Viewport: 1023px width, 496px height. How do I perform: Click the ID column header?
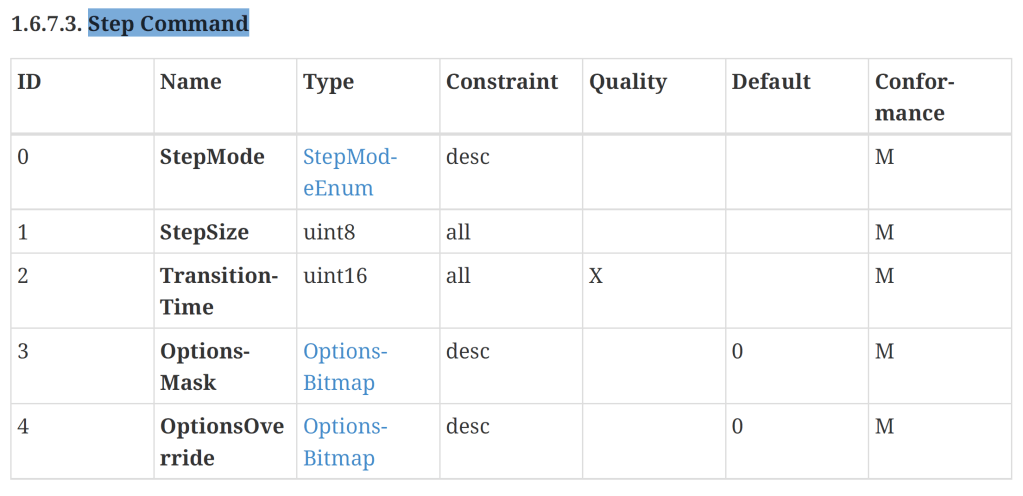coord(29,82)
